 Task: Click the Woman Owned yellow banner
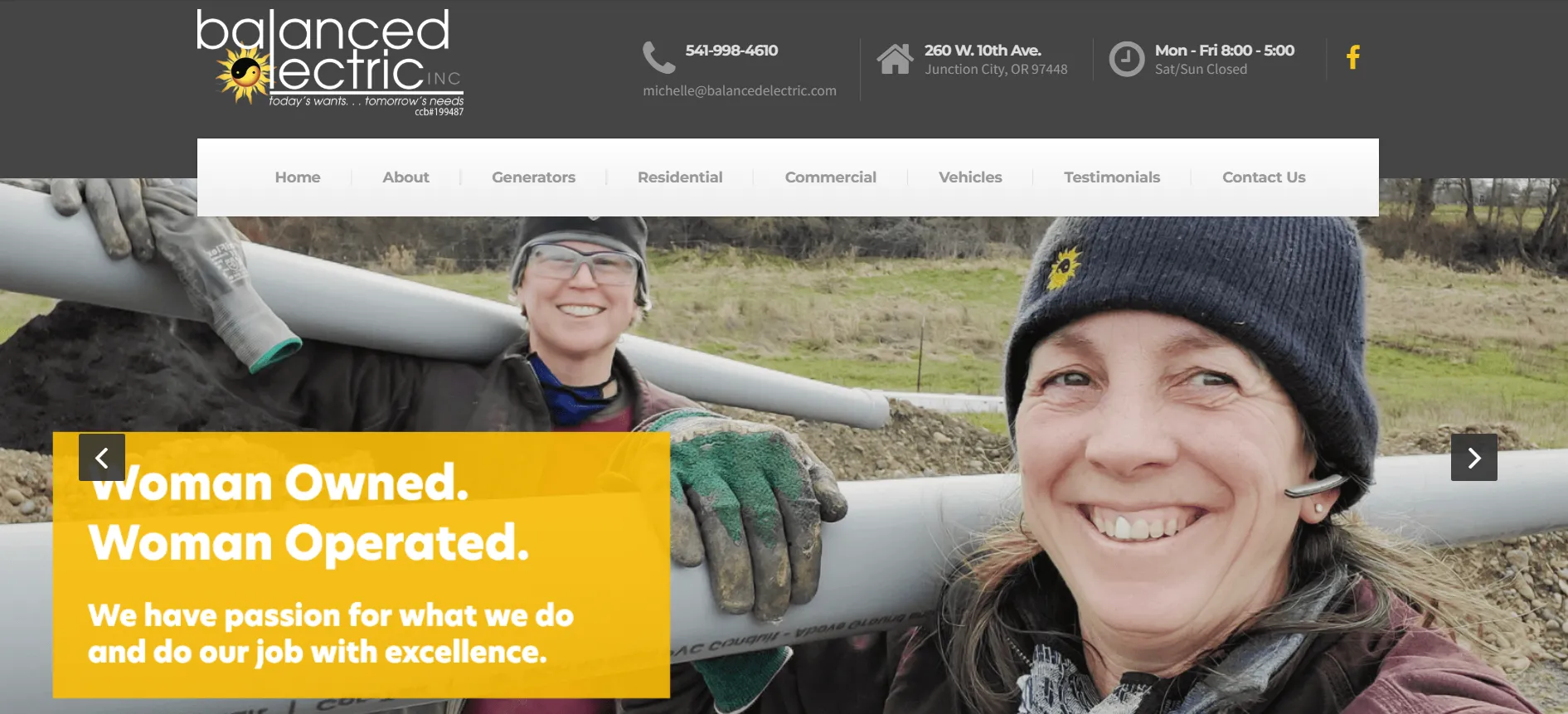(362, 565)
